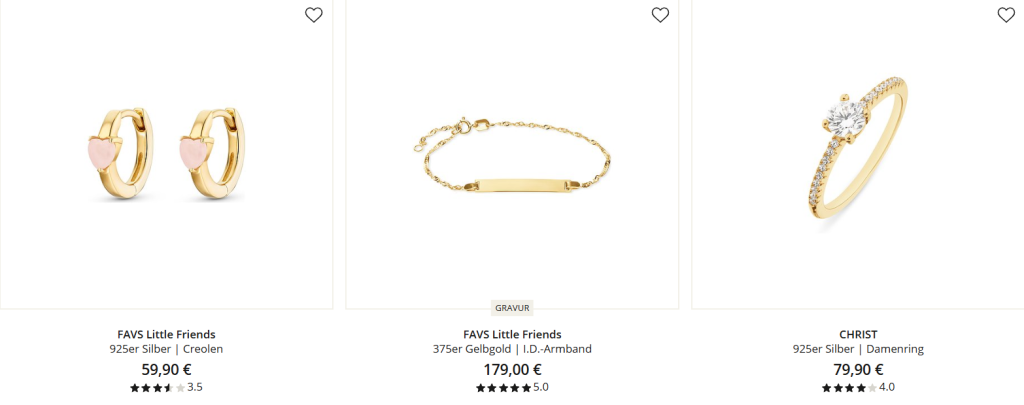This screenshot has width=1024, height=405.
Task: Open the CHRIST brand title
Action: pos(858,334)
